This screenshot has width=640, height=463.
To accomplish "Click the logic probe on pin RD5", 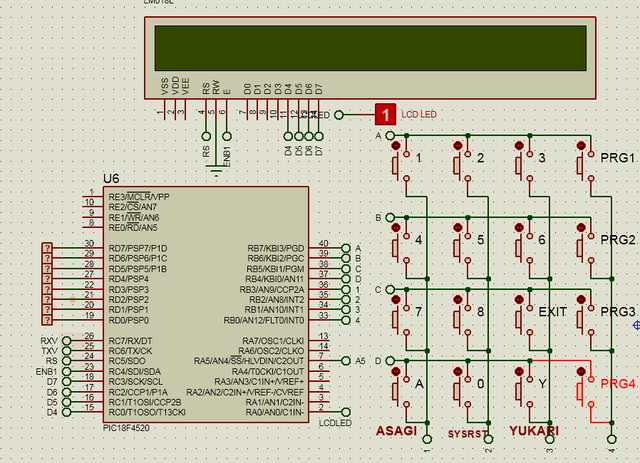I will (x=47, y=268).
